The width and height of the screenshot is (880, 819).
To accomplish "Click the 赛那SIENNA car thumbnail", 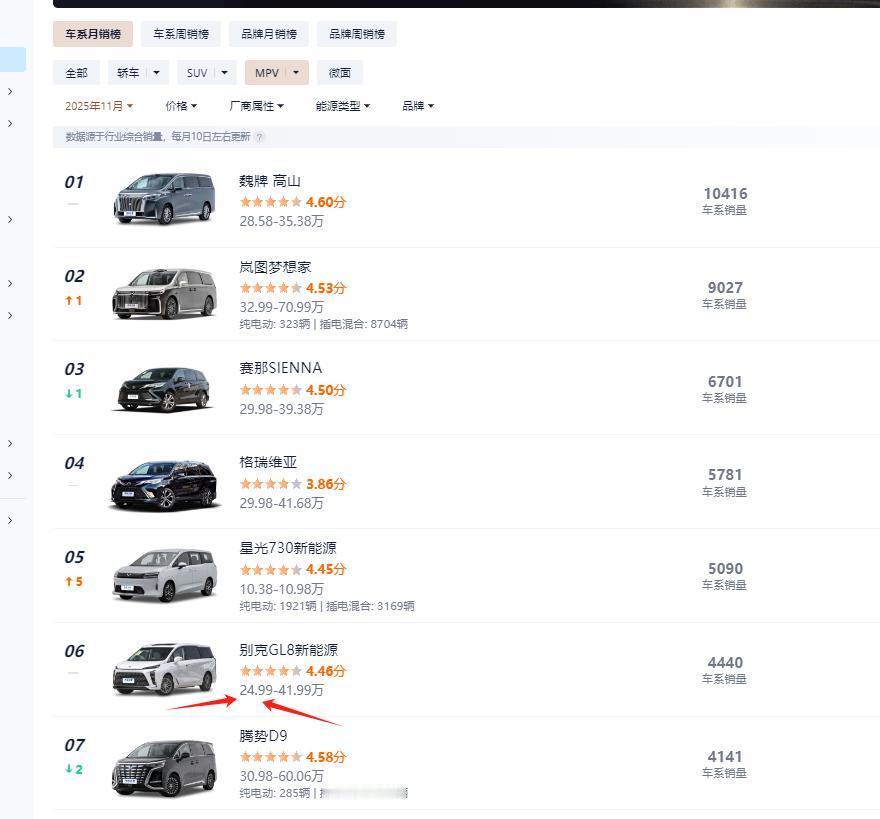I will click(x=164, y=388).
